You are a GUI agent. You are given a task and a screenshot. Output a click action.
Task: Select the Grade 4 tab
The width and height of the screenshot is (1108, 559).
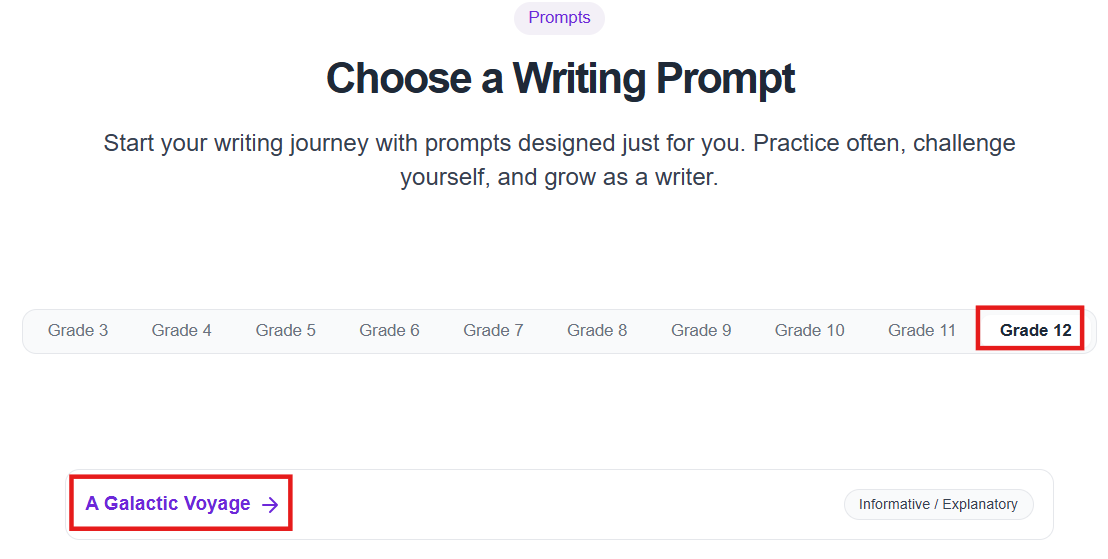pyautogui.click(x=181, y=331)
